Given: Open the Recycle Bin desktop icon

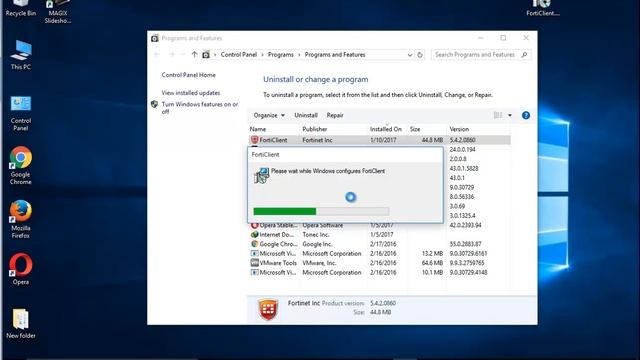Looking at the screenshot, I should click(x=20, y=8).
